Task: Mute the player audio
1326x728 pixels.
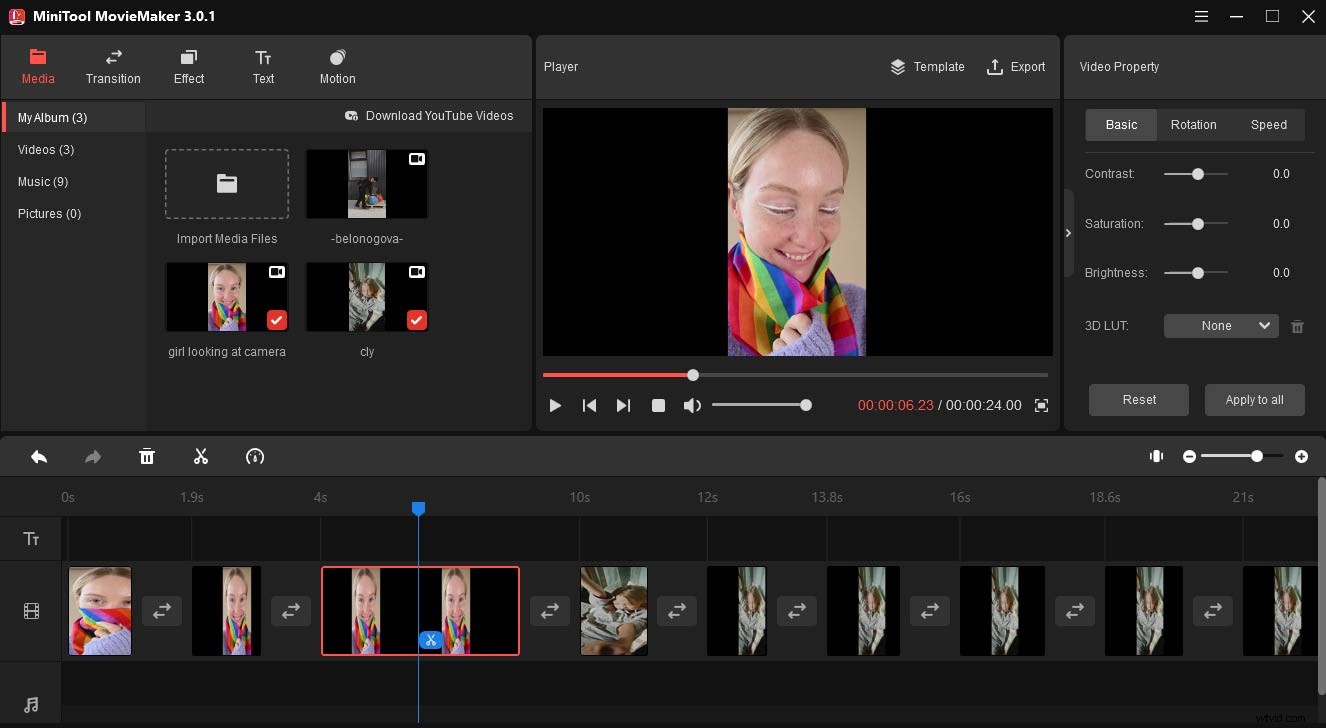Action: coord(692,405)
